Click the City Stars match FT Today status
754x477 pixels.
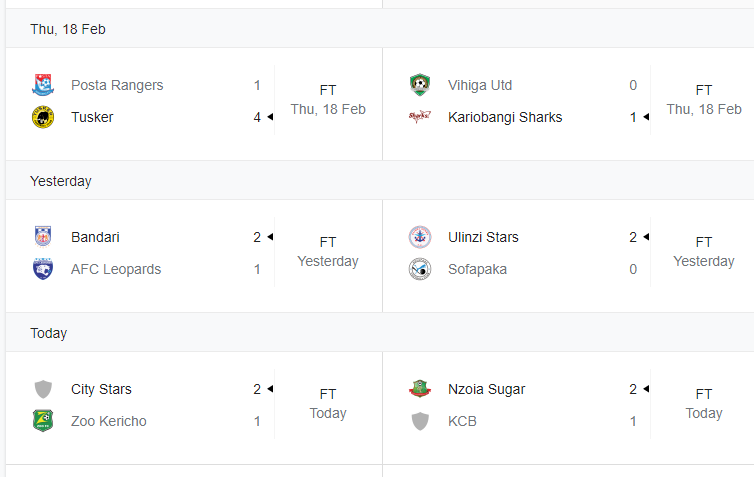click(x=328, y=404)
